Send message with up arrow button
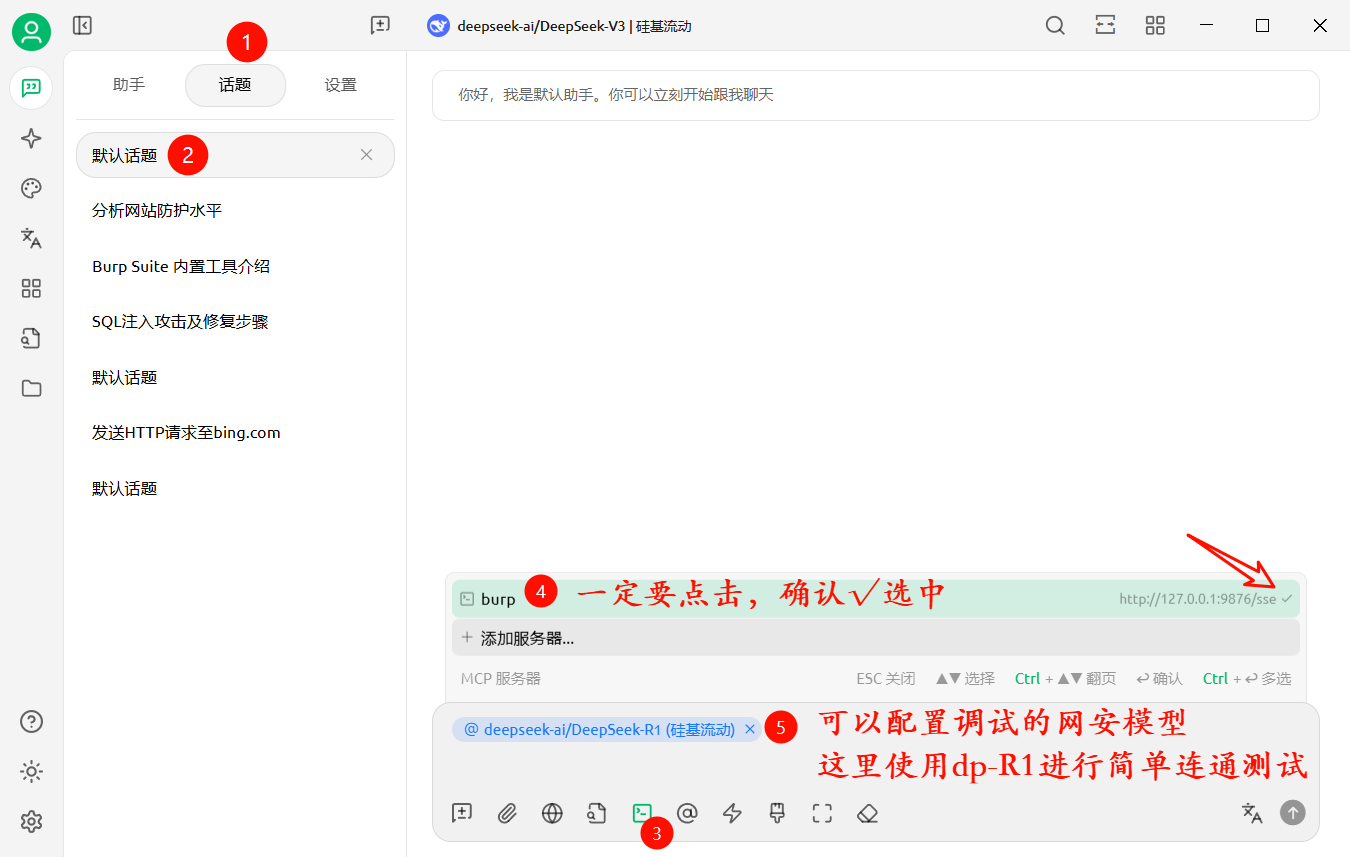This screenshot has width=1350, height=857. (x=1293, y=813)
